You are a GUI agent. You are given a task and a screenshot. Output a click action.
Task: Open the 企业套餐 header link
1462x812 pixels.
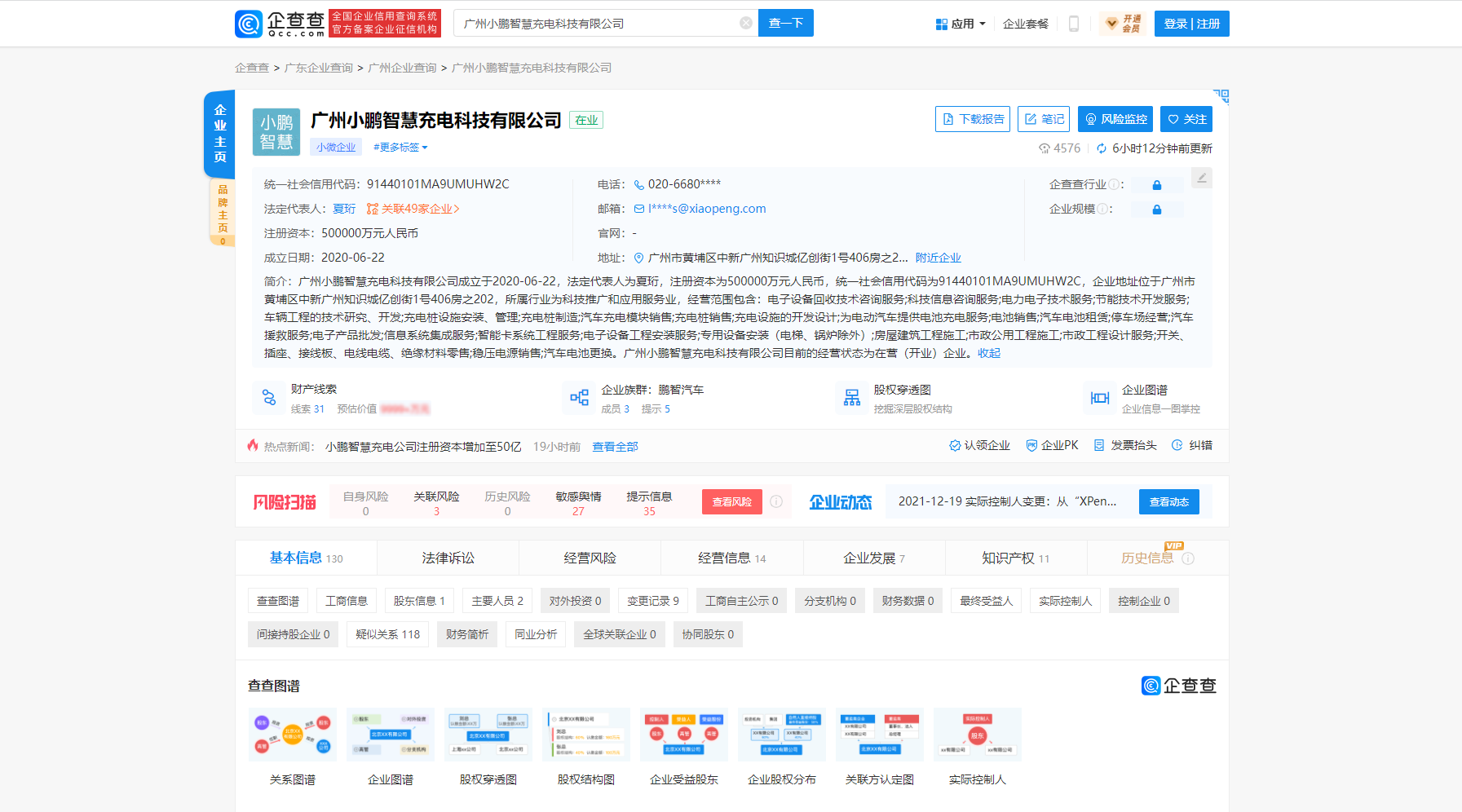(1025, 24)
